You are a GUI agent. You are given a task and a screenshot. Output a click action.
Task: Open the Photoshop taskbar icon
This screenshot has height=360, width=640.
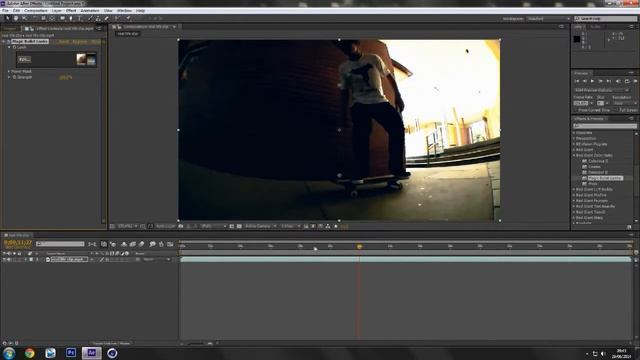(71, 353)
